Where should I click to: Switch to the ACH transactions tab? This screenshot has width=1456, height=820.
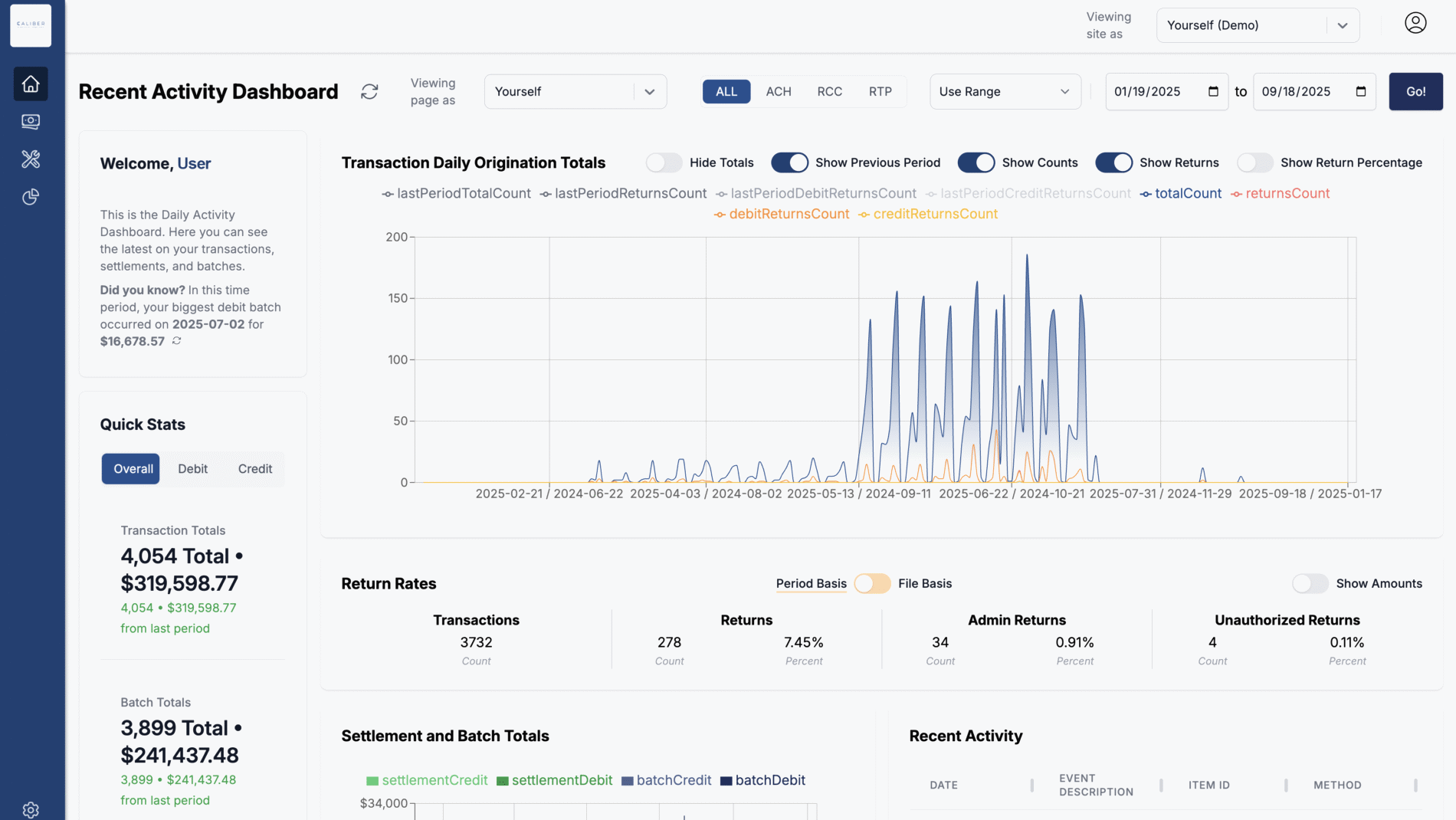778,91
